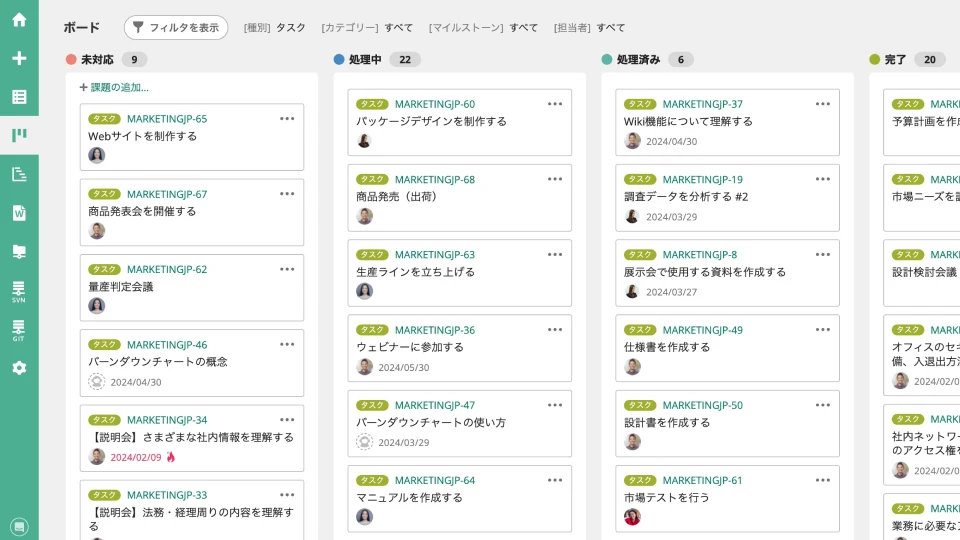Open the カテゴリー filter dropdown
This screenshot has width=960, height=540.
tap(367, 28)
